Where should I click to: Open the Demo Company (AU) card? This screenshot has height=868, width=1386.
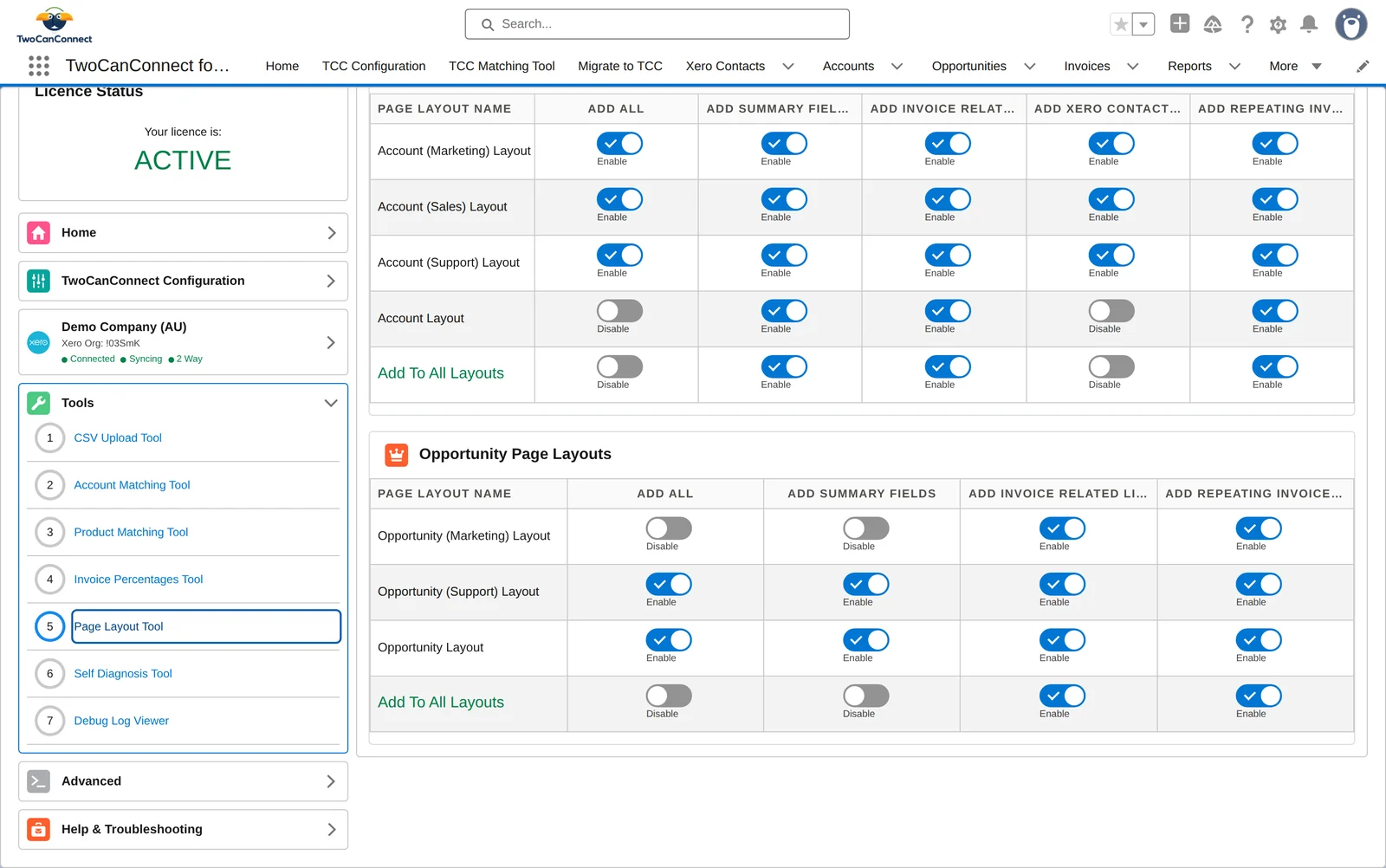(184, 342)
